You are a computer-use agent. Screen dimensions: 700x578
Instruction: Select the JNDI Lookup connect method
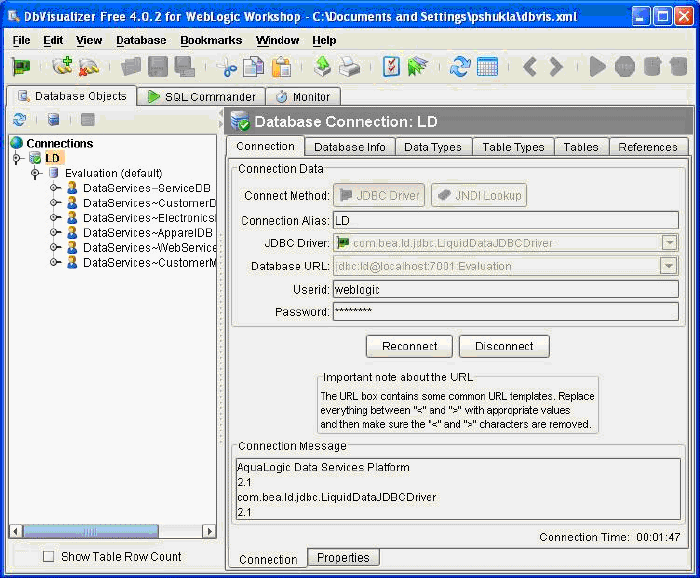[479, 195]
